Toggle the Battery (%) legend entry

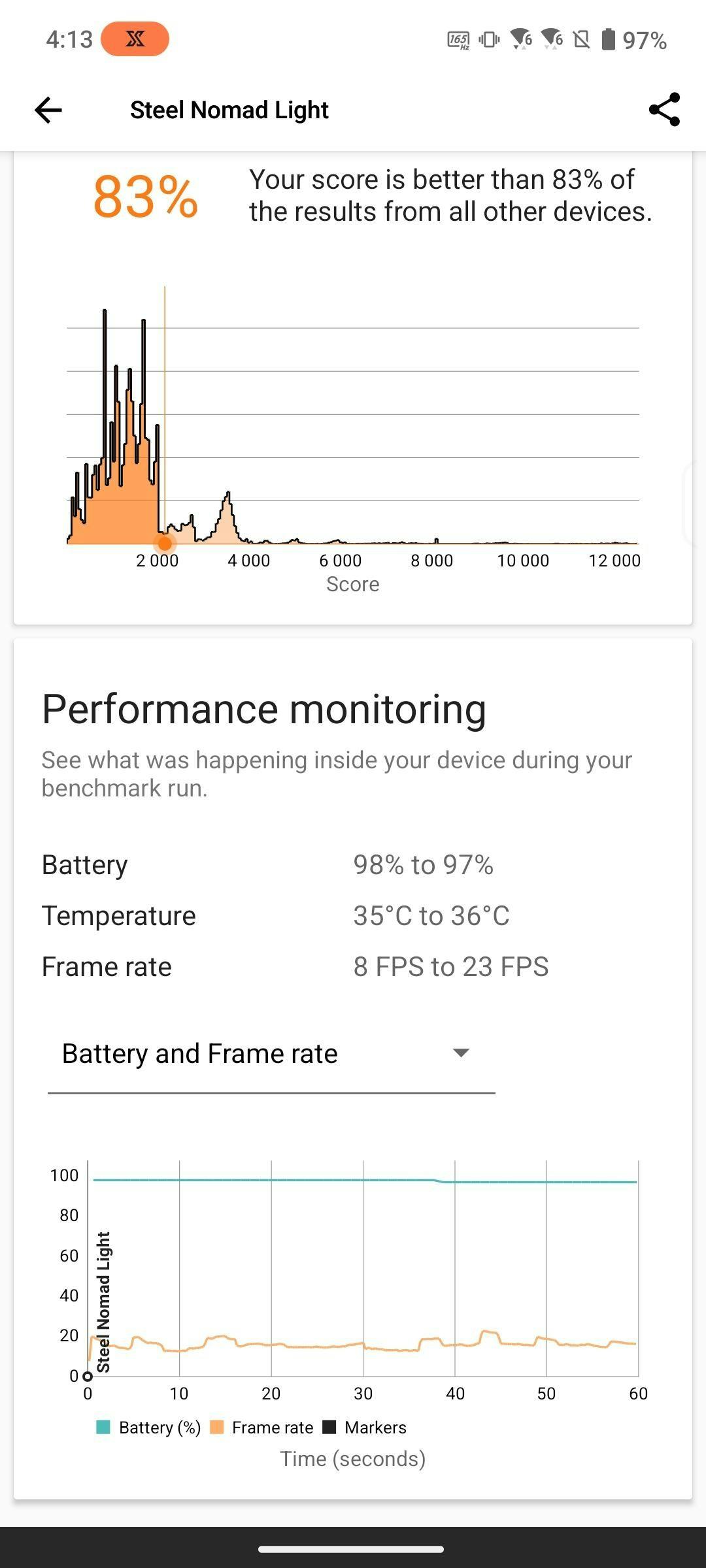point(148,1428)
